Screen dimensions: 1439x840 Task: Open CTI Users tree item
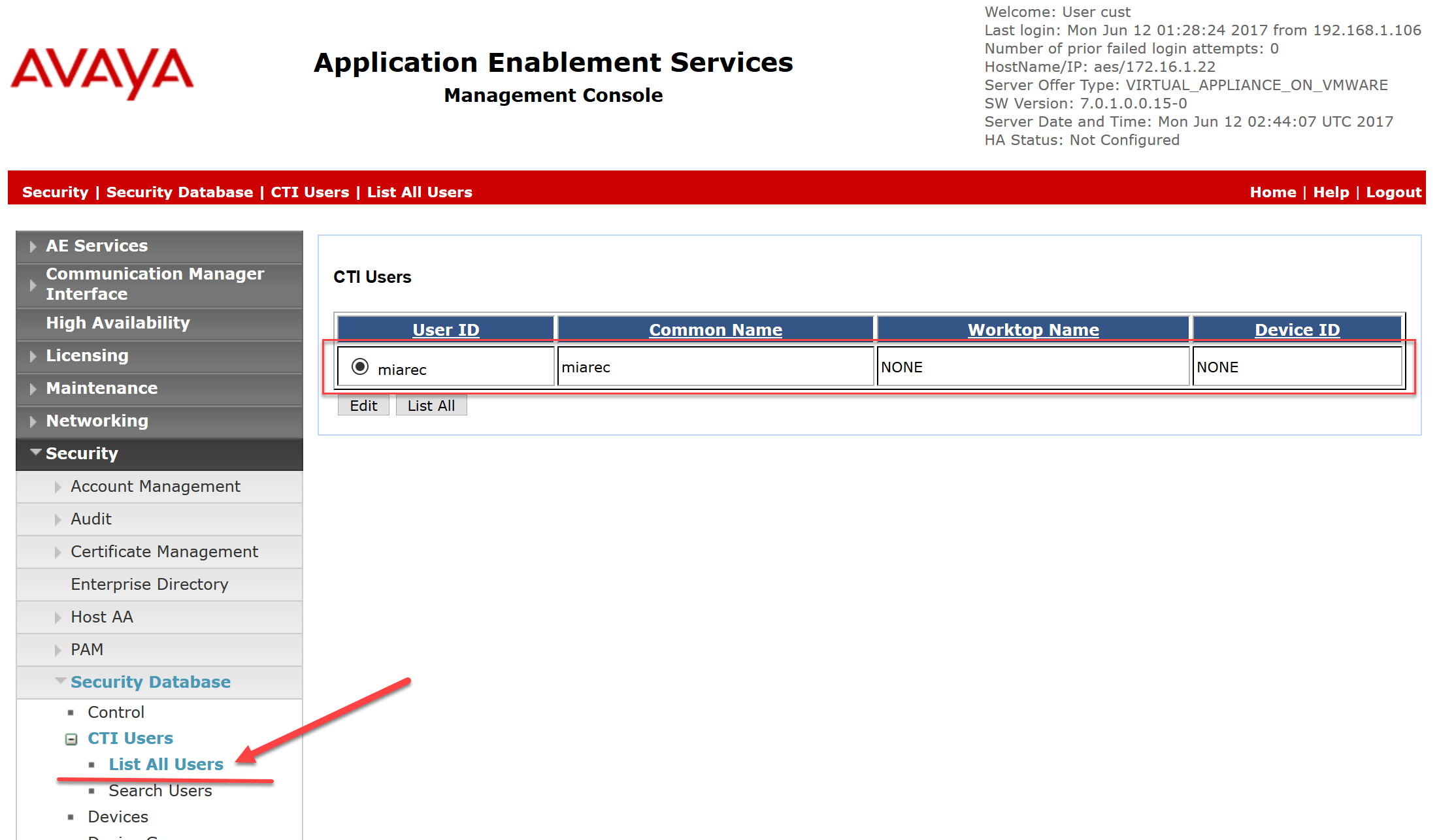130,738
